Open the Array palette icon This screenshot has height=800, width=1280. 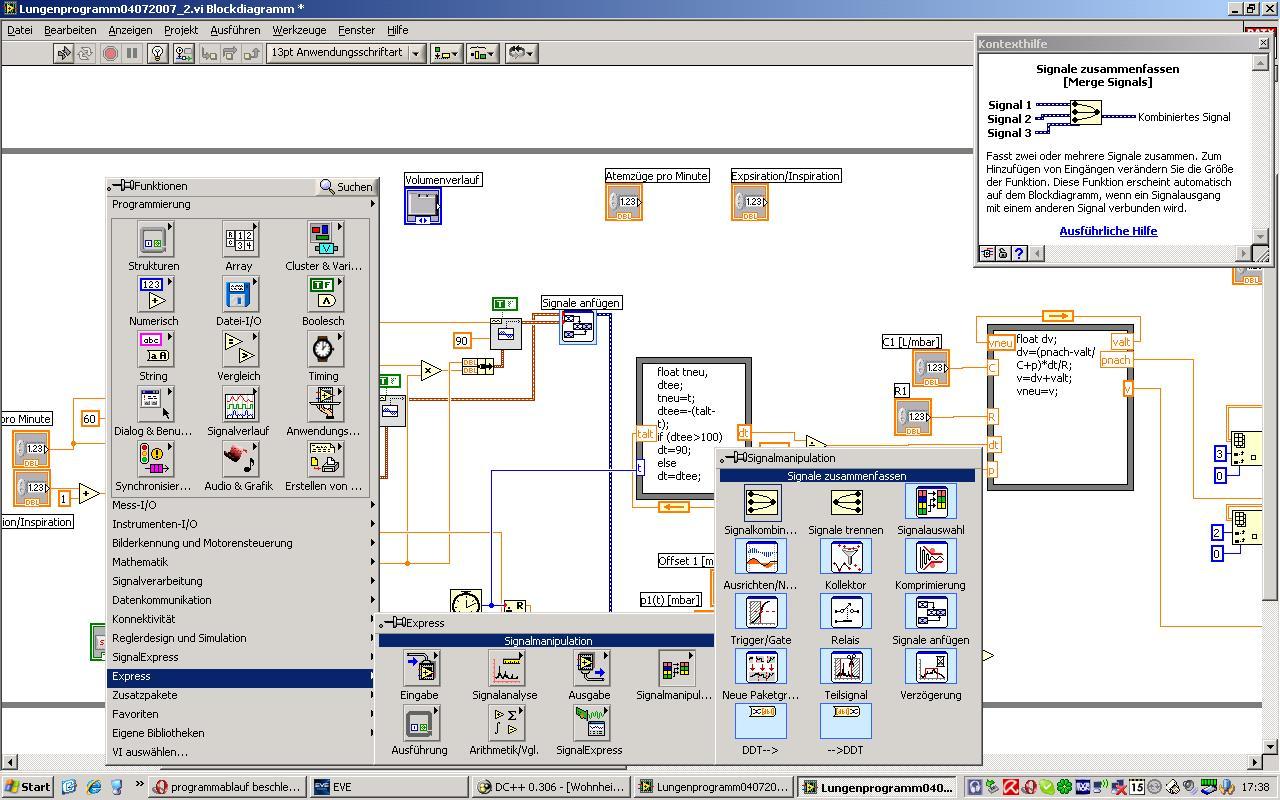pos(239,240)
